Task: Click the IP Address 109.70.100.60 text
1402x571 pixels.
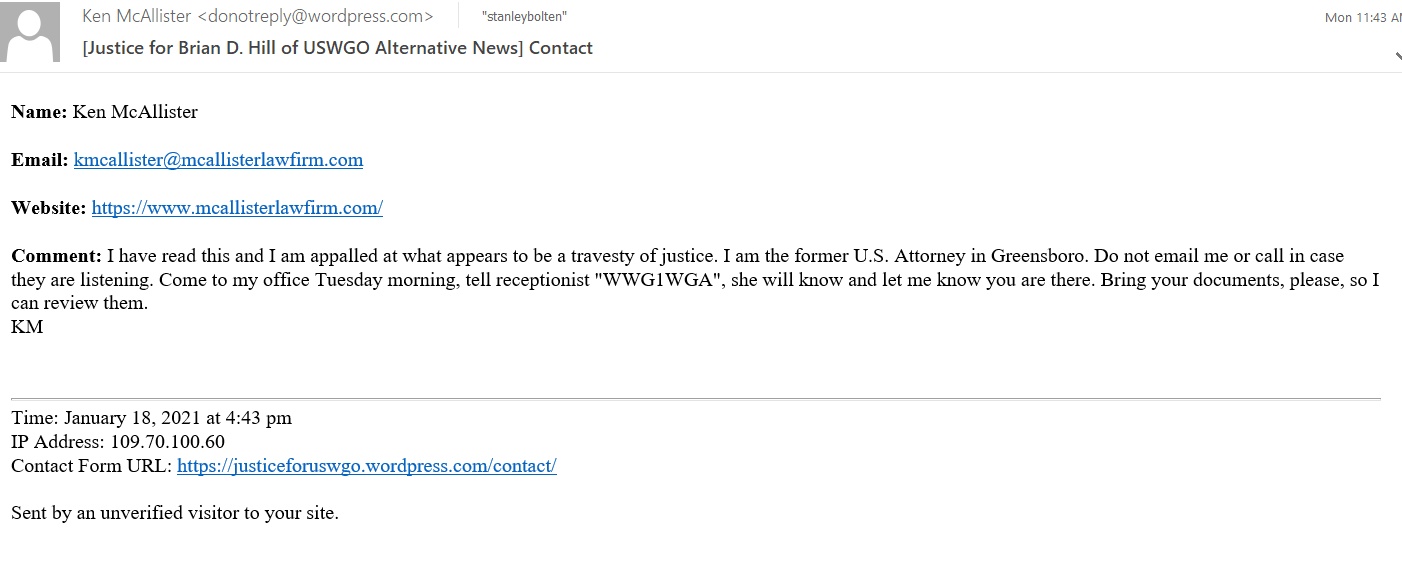Action: 118,442
